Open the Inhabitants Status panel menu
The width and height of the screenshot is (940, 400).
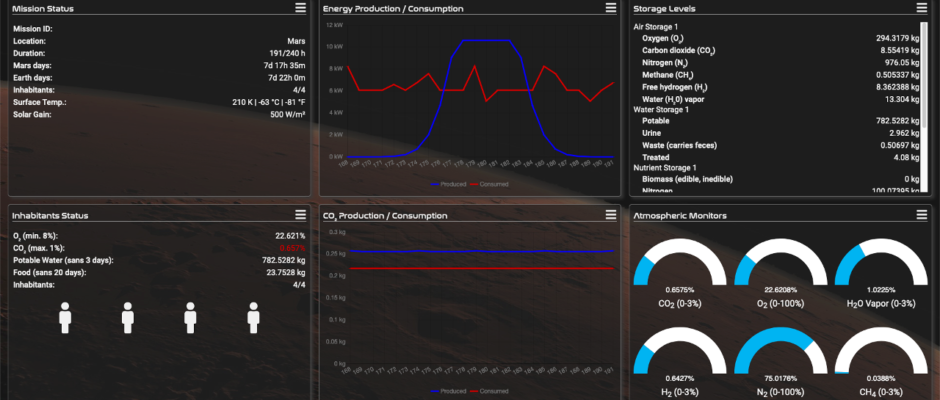coord(300,214)
